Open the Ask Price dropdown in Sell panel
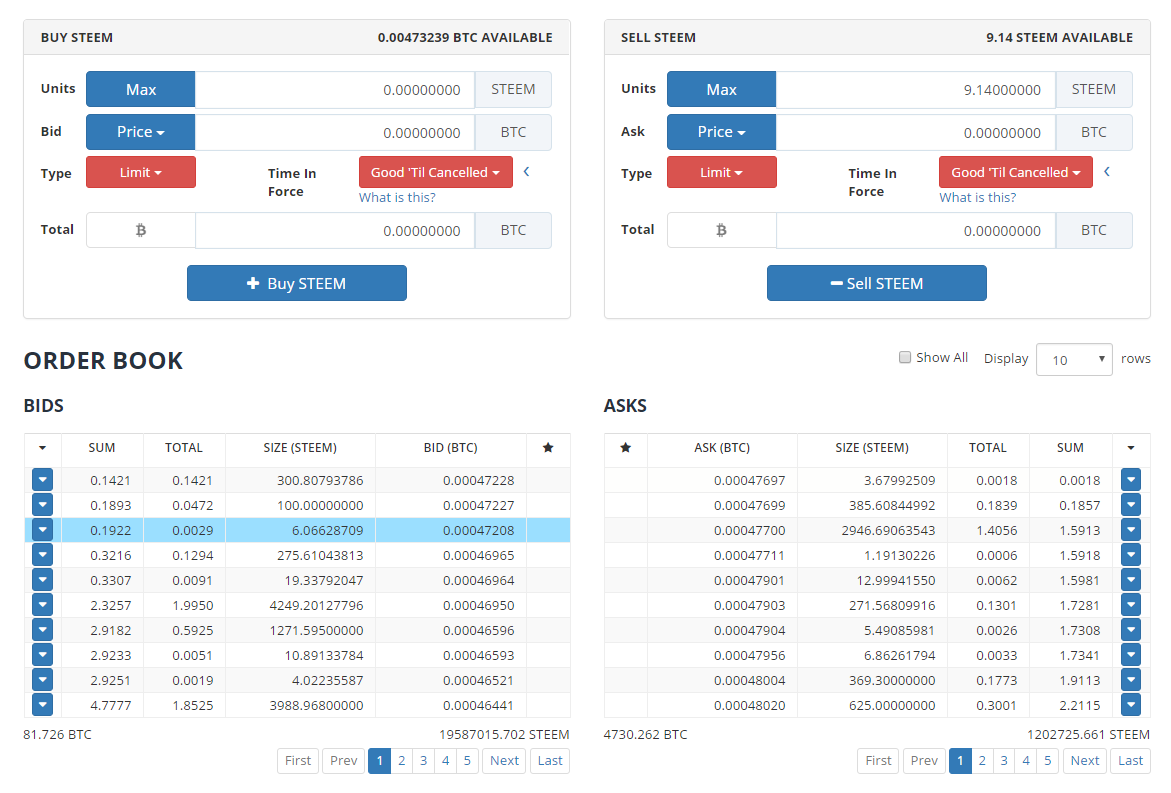This screenshot has width=1171, height=793. 721,131
